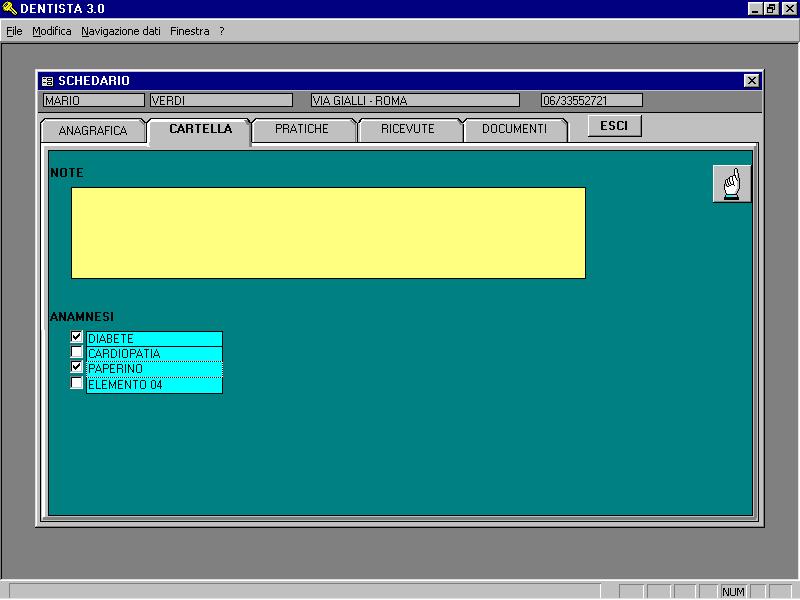Open the PRATICHE tab

(x=302, y=129)
